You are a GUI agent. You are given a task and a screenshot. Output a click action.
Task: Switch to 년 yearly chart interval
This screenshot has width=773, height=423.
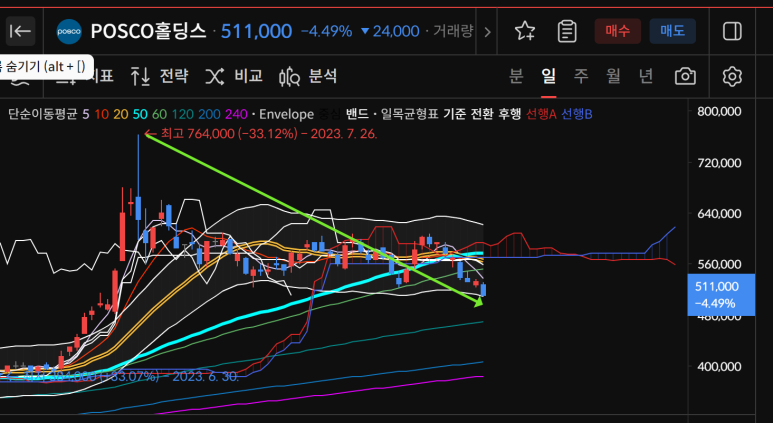tap(646, 76)
